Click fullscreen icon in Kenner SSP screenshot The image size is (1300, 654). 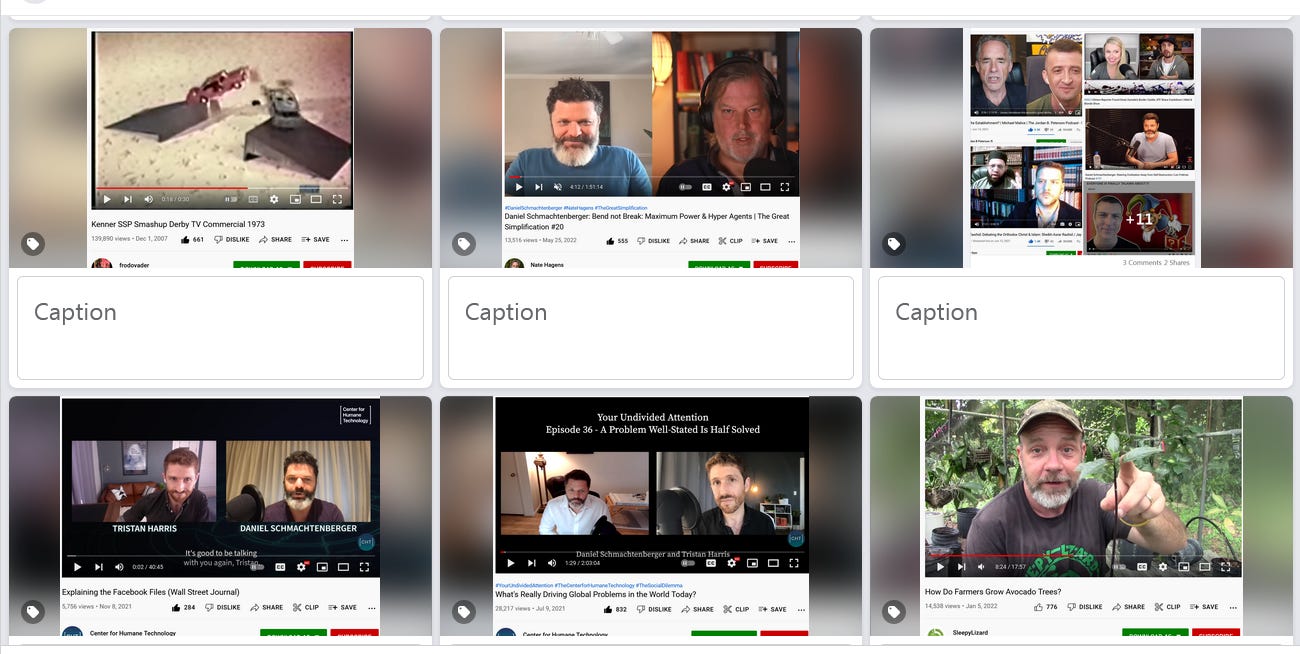click(x=338, y=199)
